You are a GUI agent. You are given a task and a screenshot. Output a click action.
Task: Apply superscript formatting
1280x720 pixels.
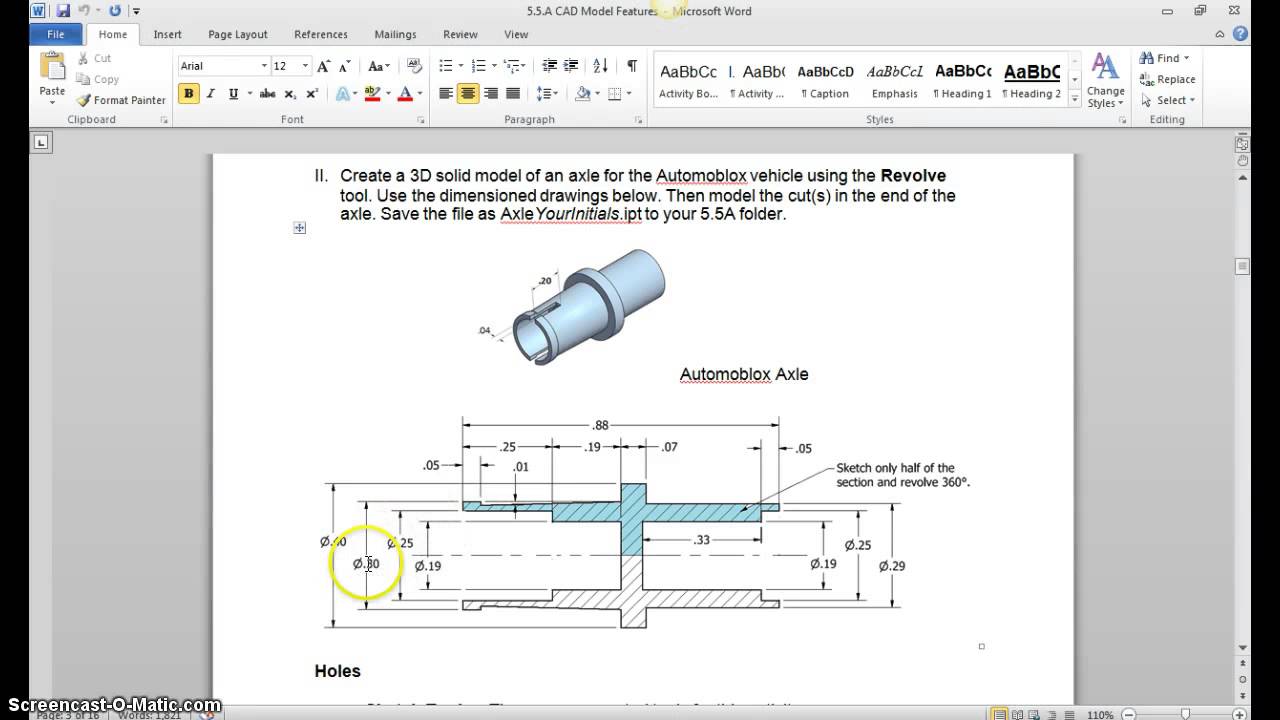[312, 94]
